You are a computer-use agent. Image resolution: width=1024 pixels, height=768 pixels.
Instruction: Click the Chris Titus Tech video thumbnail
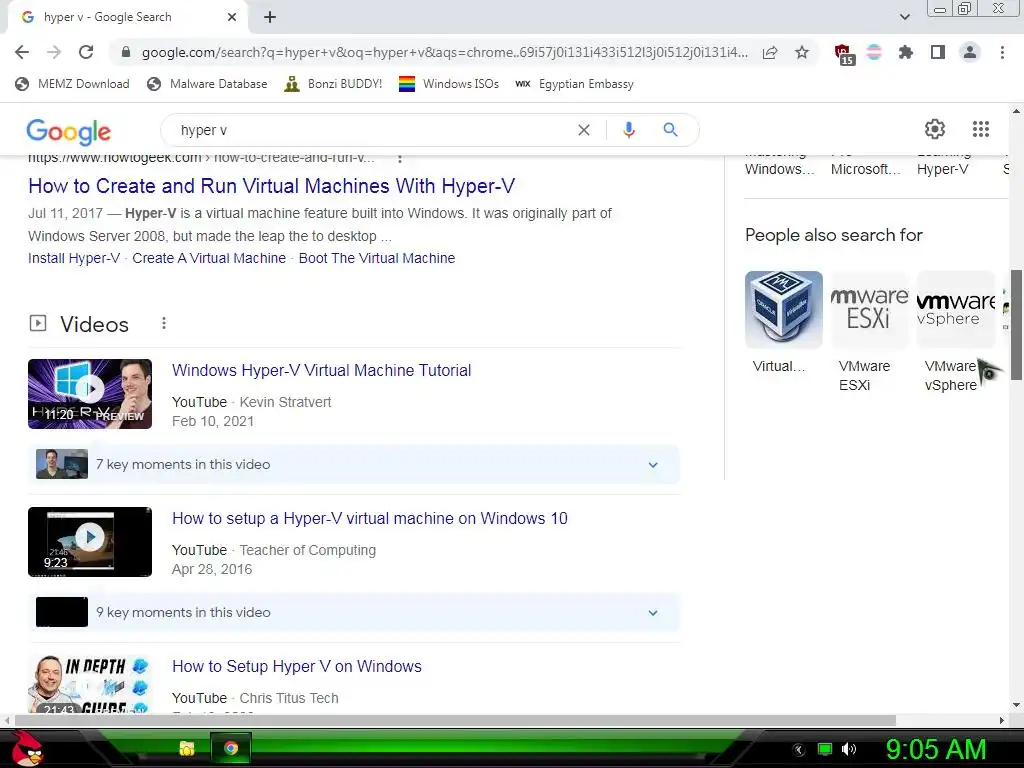tap(90, 684)
